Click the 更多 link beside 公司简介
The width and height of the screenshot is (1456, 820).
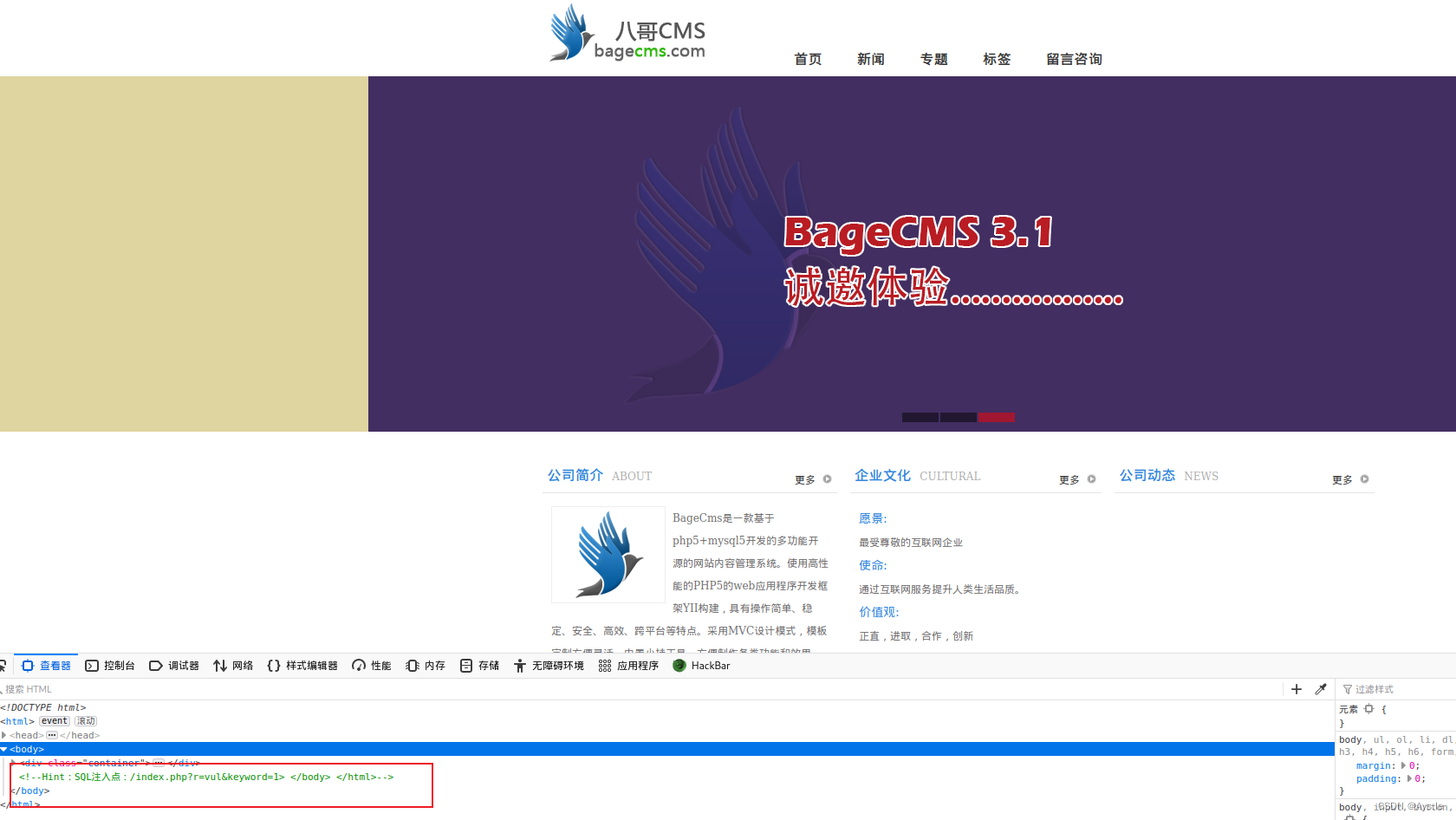click(x=804, y=478)
